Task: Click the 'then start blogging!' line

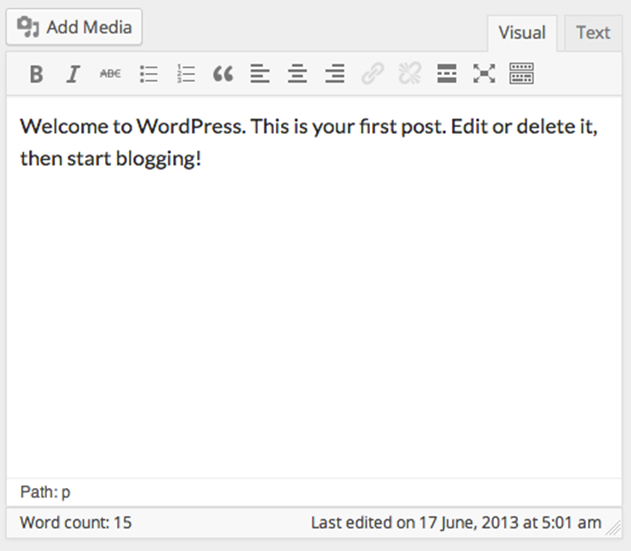Action: click(111, 159)
